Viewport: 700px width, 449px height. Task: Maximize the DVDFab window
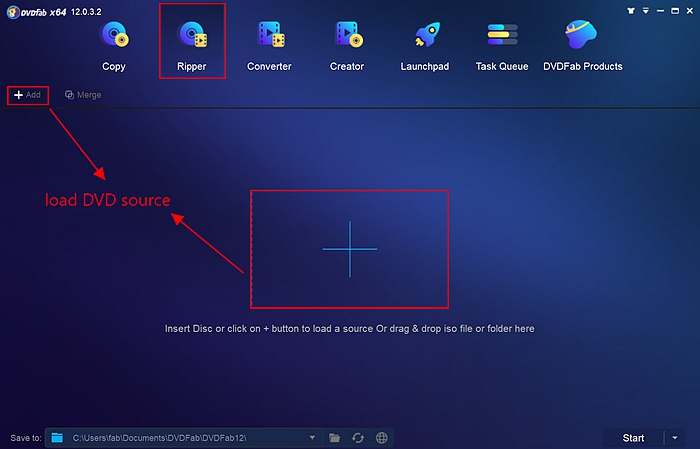pos(675,11)
